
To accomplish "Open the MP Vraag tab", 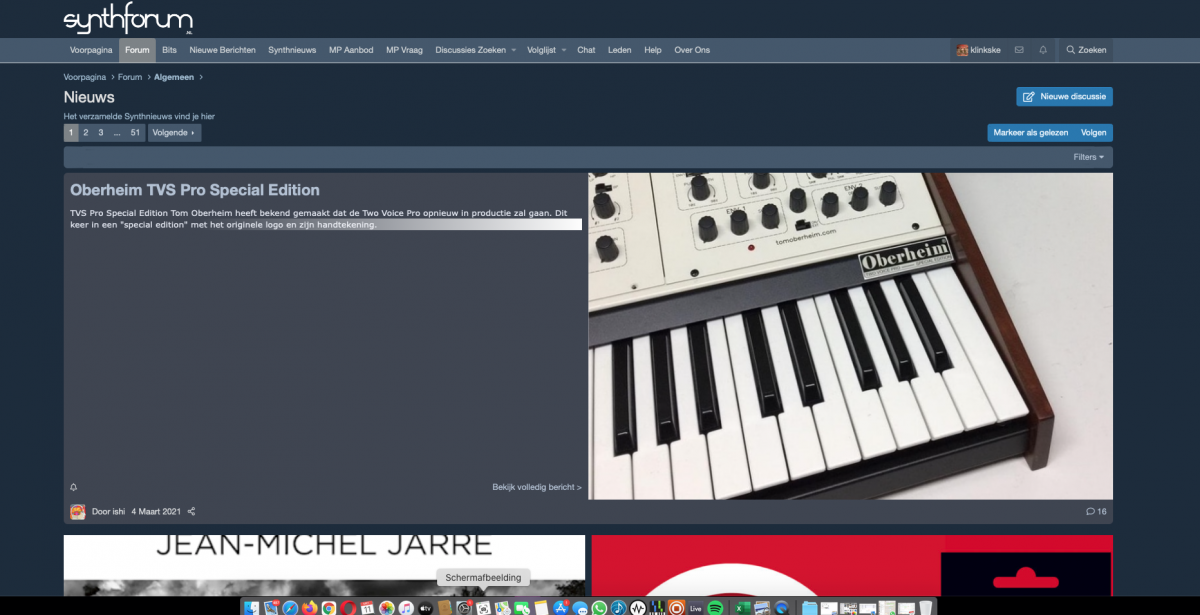I will pos(404,50).
